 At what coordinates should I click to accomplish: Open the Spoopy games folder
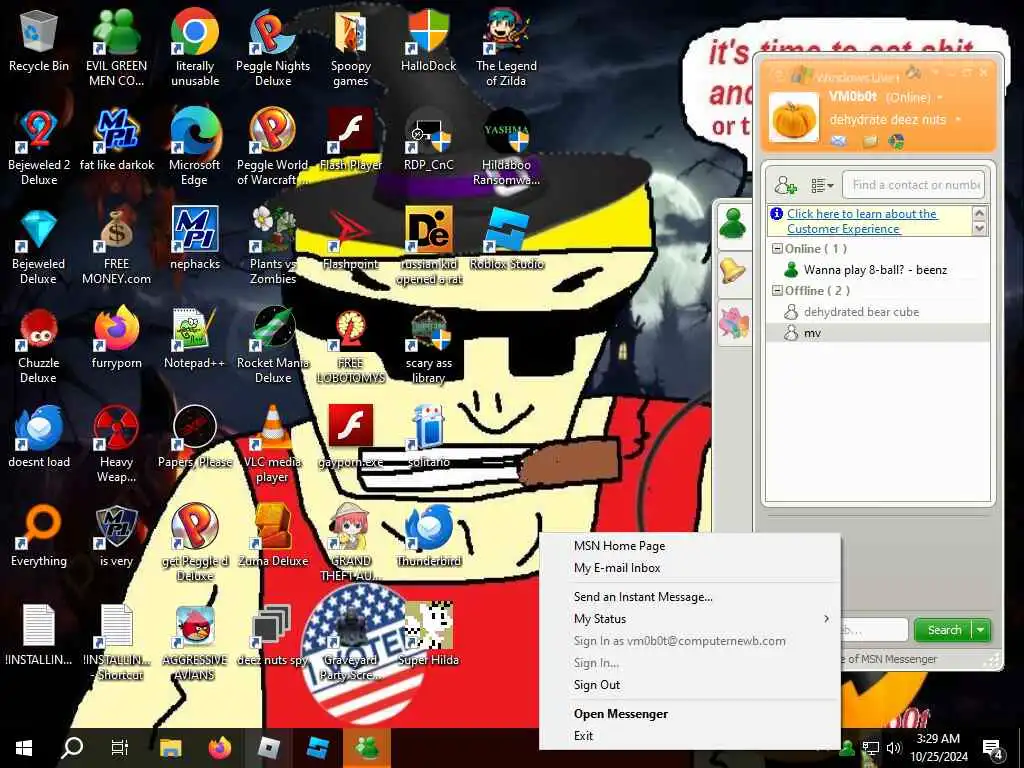[x=351, y=48]
